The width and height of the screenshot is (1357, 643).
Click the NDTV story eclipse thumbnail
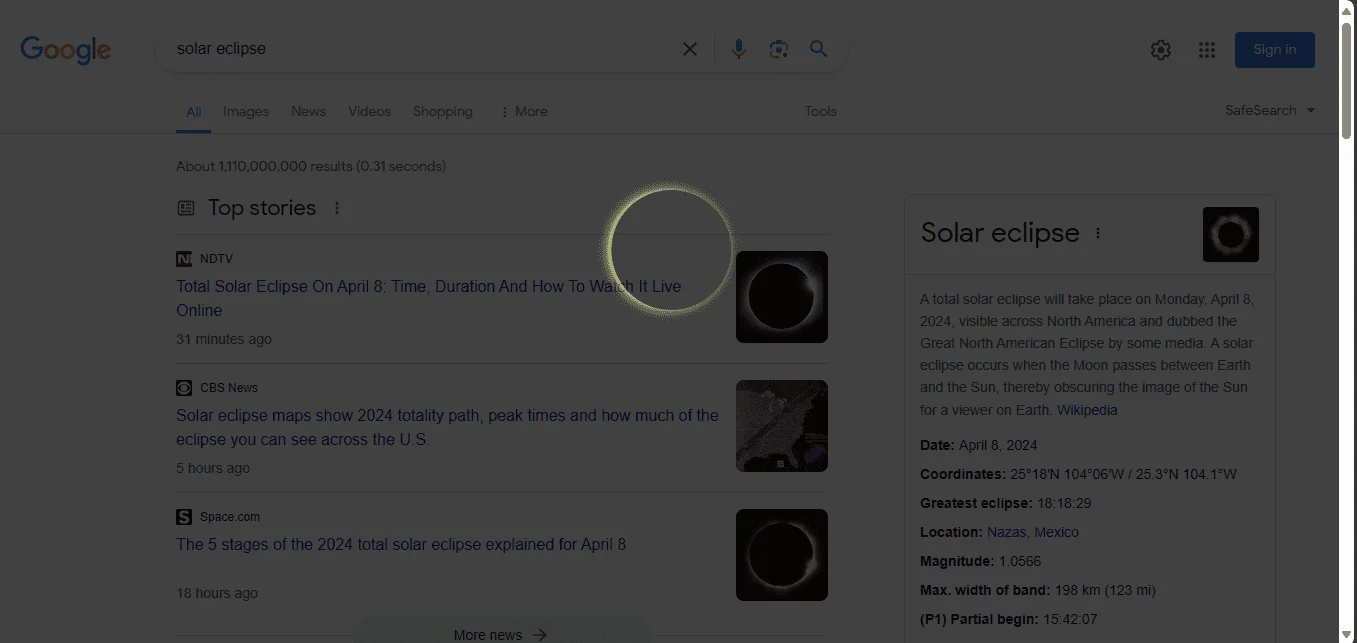tap(782, 297)
